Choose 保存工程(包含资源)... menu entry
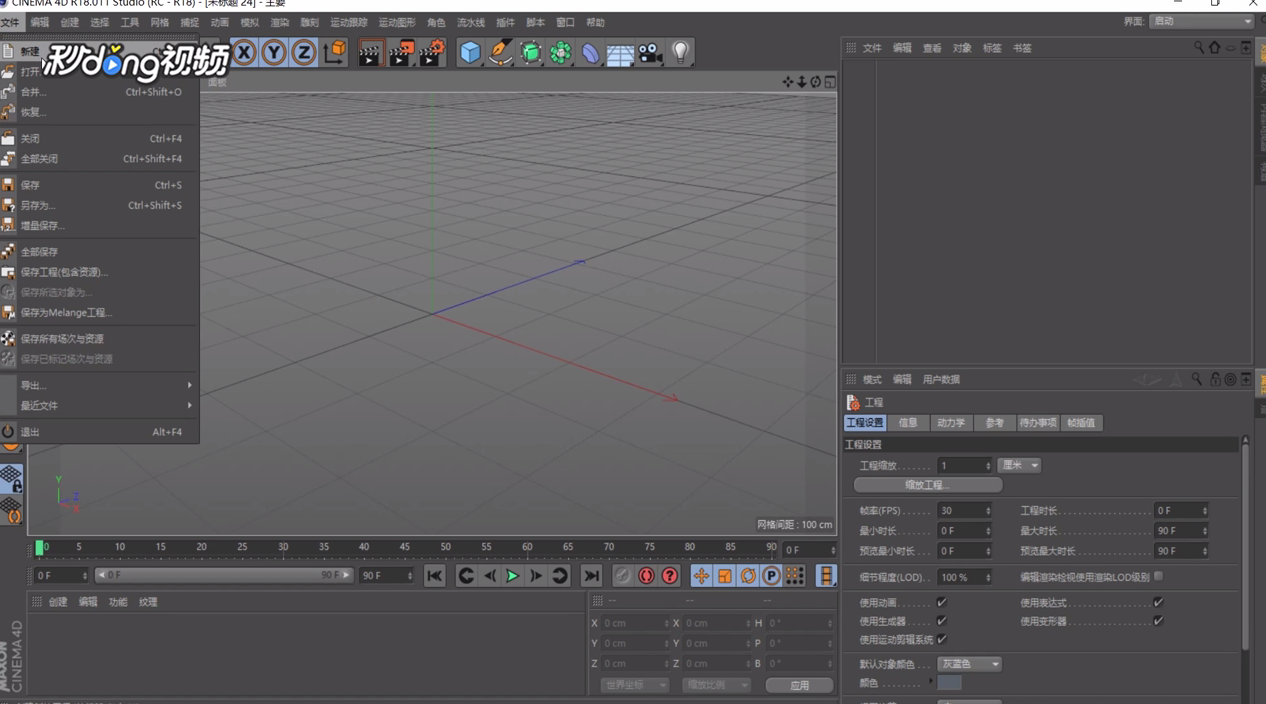The height and width of the screenshot is (704, 1266). click(100, 272)
